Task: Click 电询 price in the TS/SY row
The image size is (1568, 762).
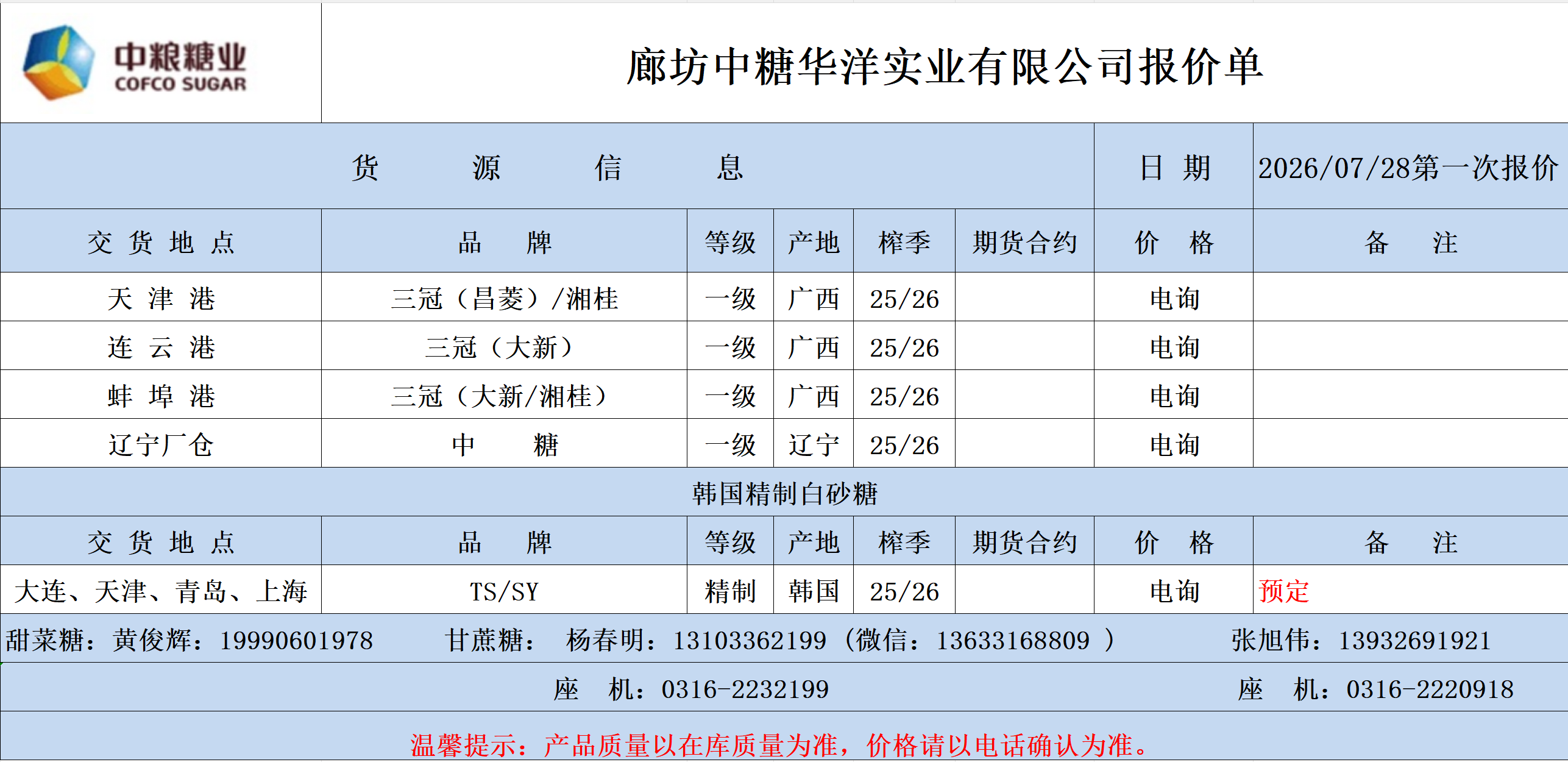Action: (x=1174, y=590)
